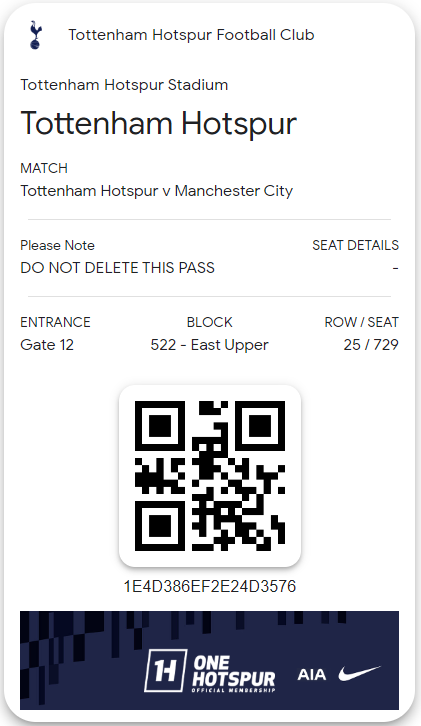Click the large Tottenham Hotspur title
This screenshot has width=421, height=726.
[158, 124]
